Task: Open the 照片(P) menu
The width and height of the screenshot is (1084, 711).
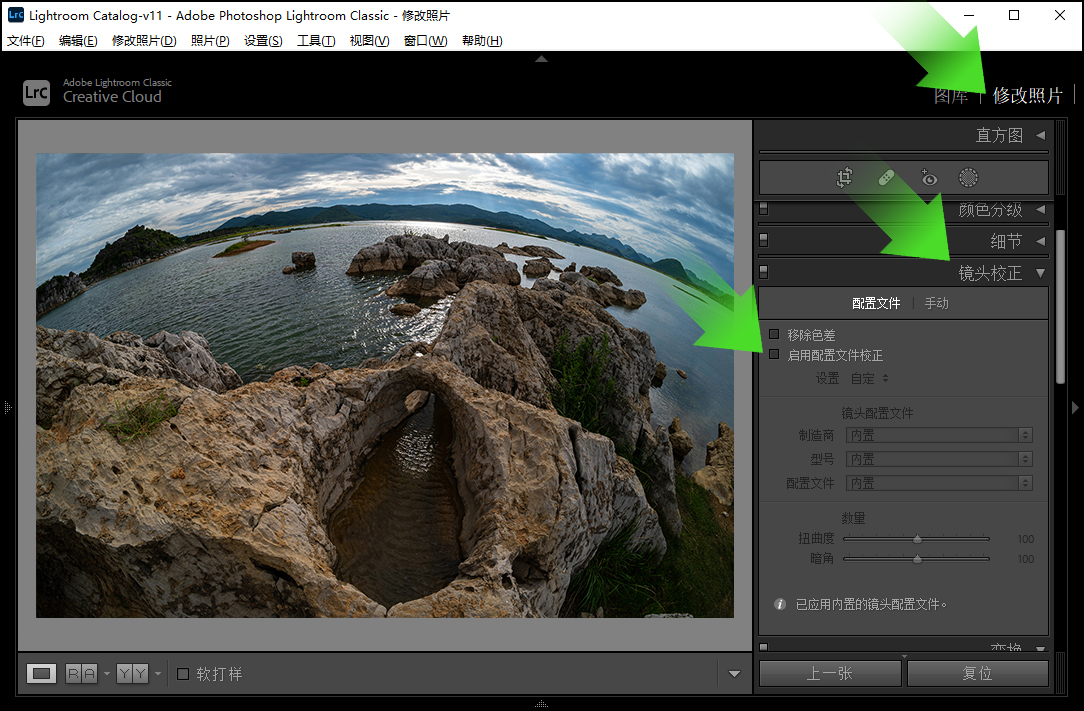Action: pyautogui.click(x=210, y=41)
